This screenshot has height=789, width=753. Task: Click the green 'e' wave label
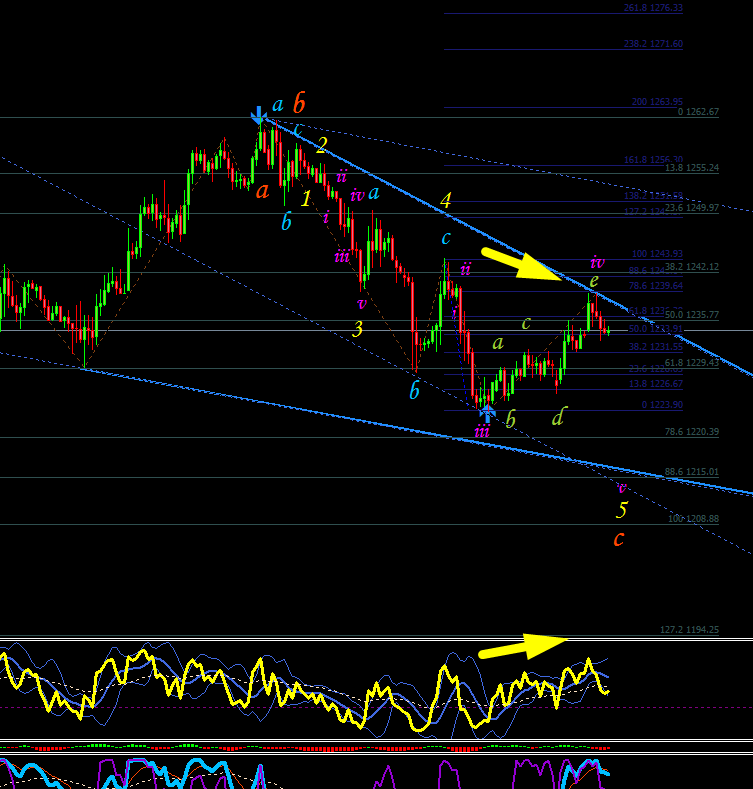594,281
